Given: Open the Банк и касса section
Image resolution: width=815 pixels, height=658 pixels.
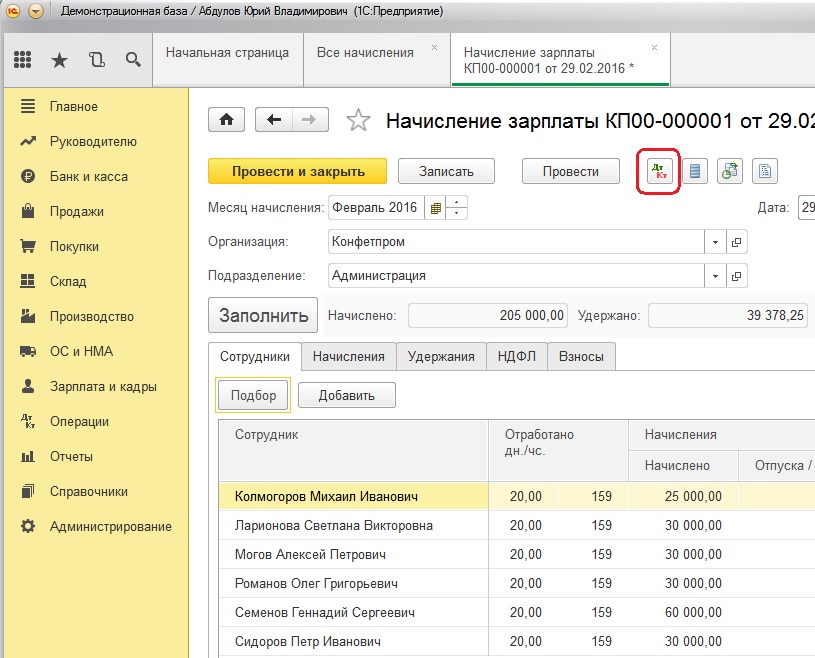Looking at the screenshot, I should tap(96, 177).
